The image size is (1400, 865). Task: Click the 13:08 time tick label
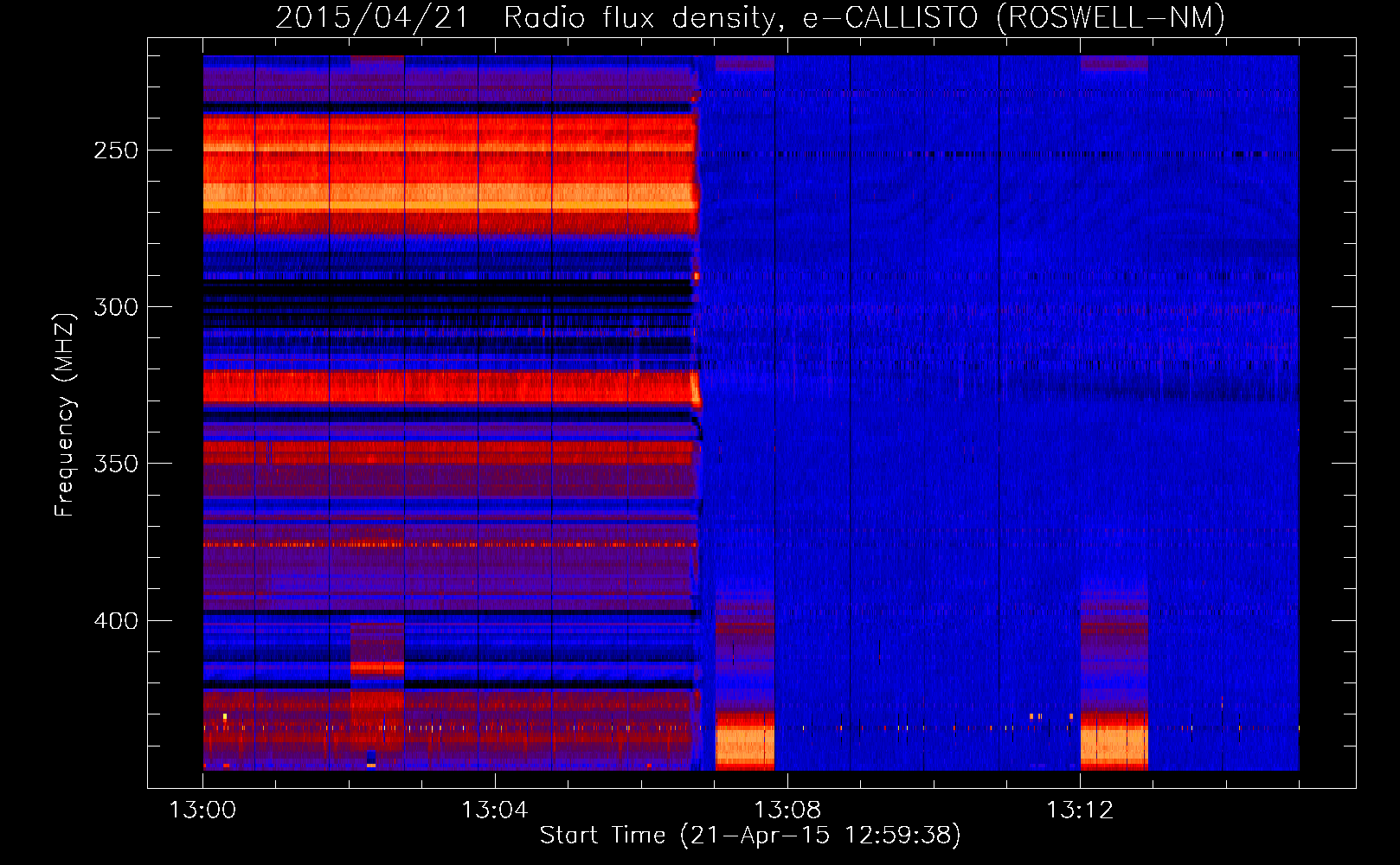point(787,811)
